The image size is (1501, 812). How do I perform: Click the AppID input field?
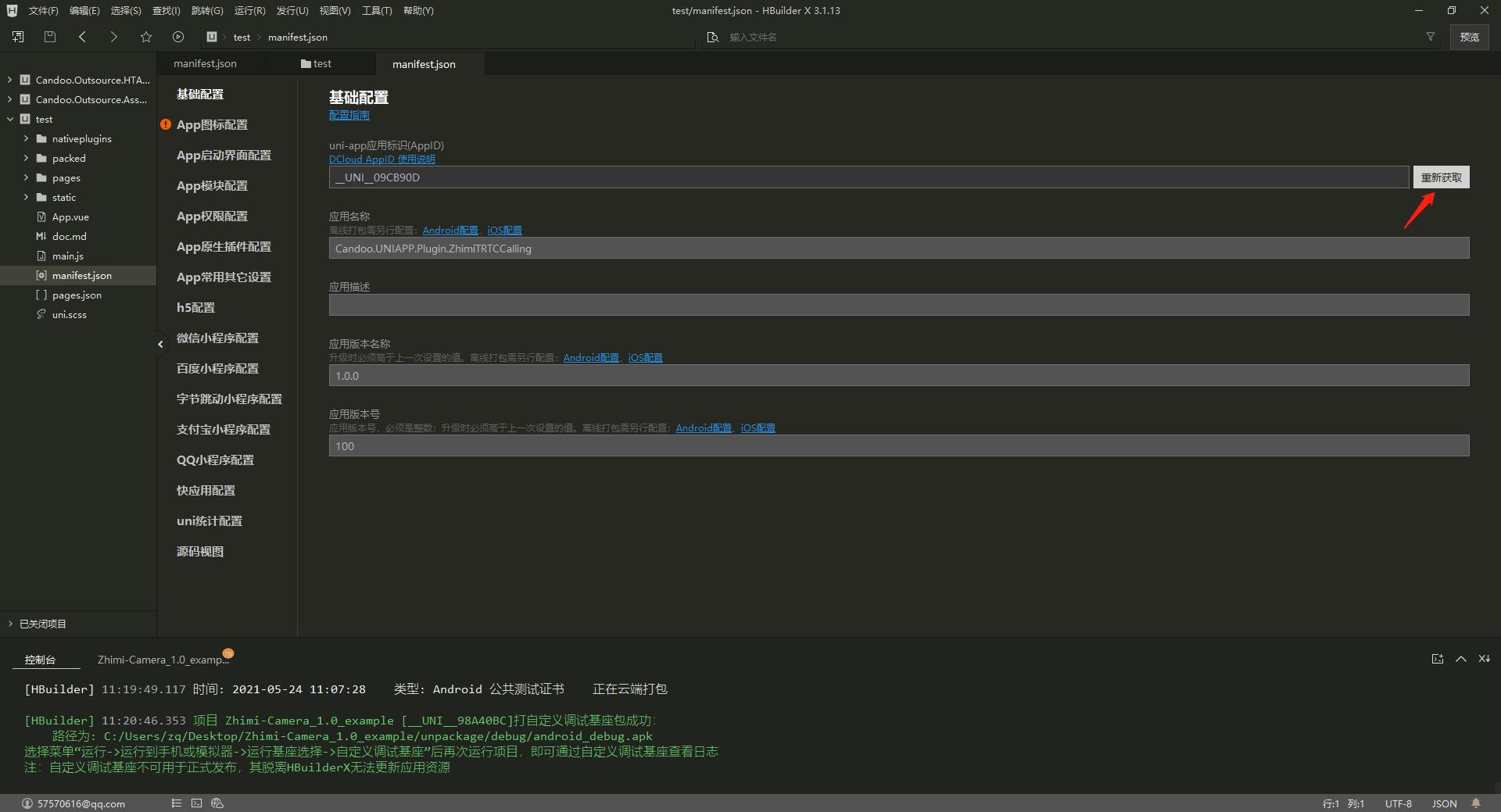[869, 177]
